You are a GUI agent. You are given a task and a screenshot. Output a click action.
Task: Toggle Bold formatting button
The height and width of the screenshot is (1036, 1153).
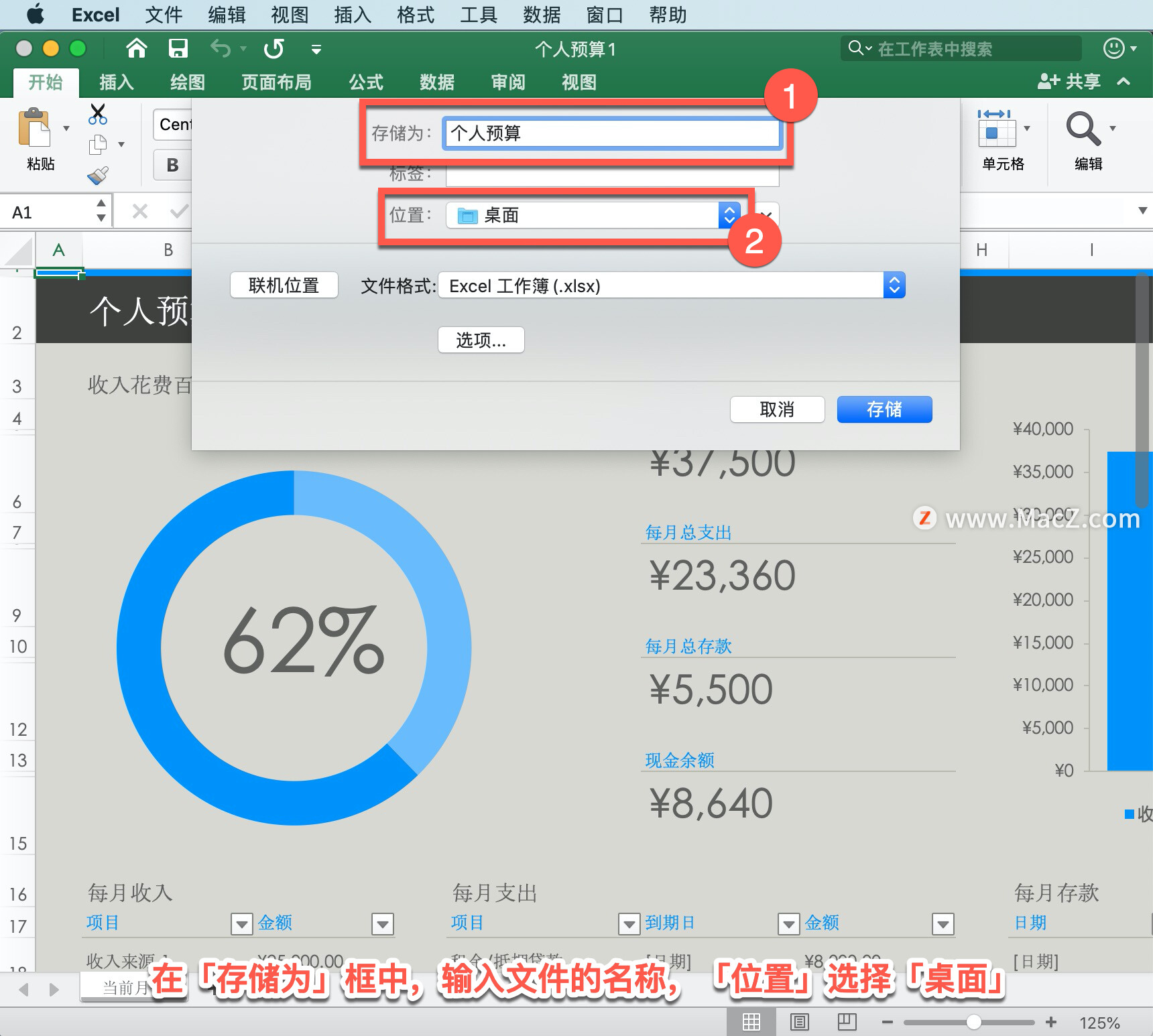(x=172, y=165)
